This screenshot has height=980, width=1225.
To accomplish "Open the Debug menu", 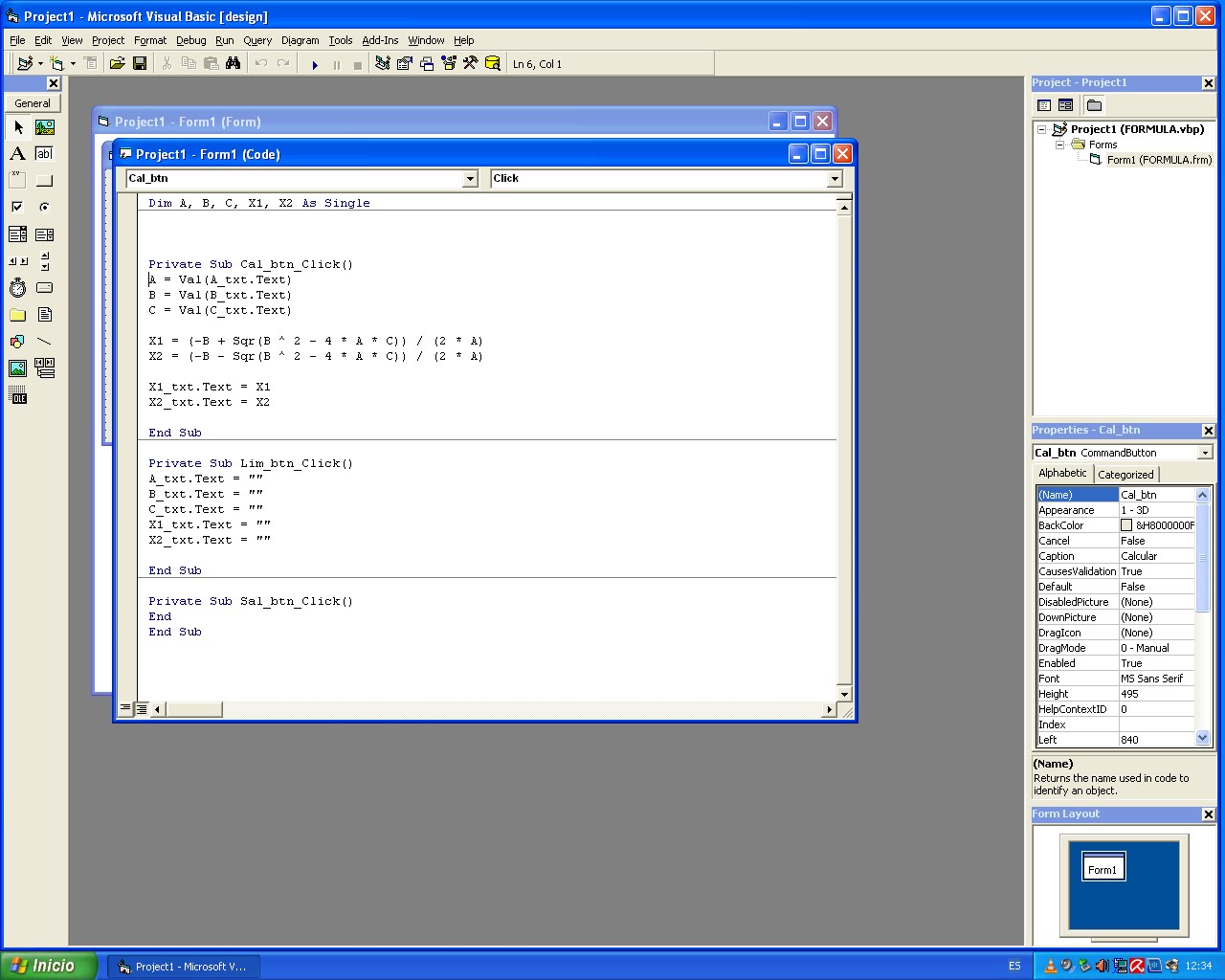I will click(190, 40).
